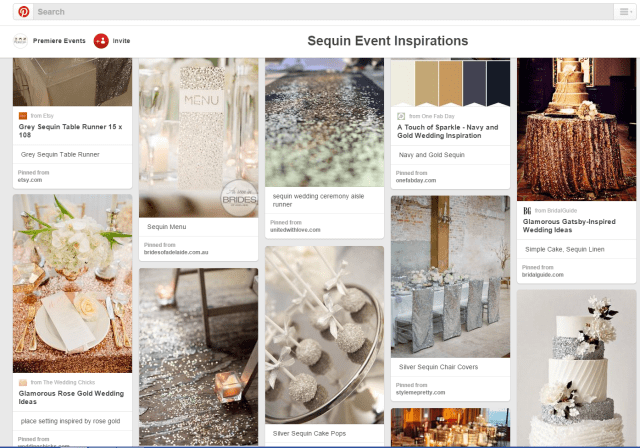Click the red Invite icon
The image size is (640, 448).
(101, 41)
